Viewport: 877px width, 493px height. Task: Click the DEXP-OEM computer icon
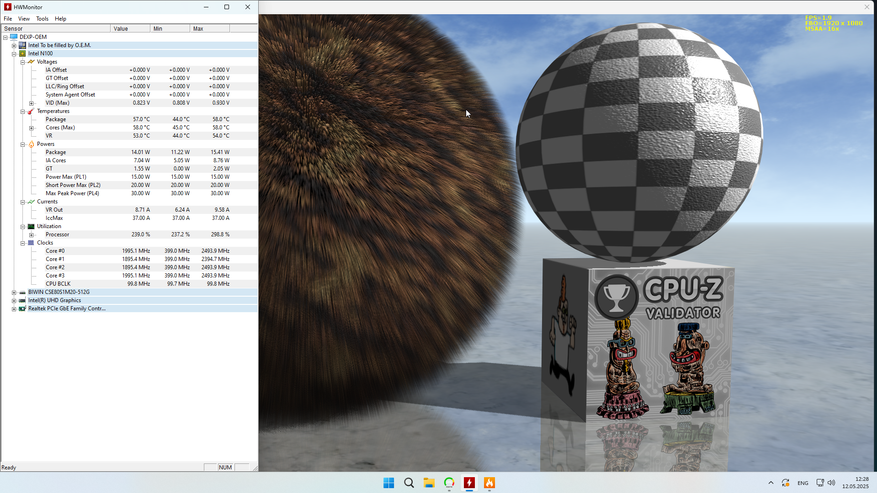coord(13,37)
